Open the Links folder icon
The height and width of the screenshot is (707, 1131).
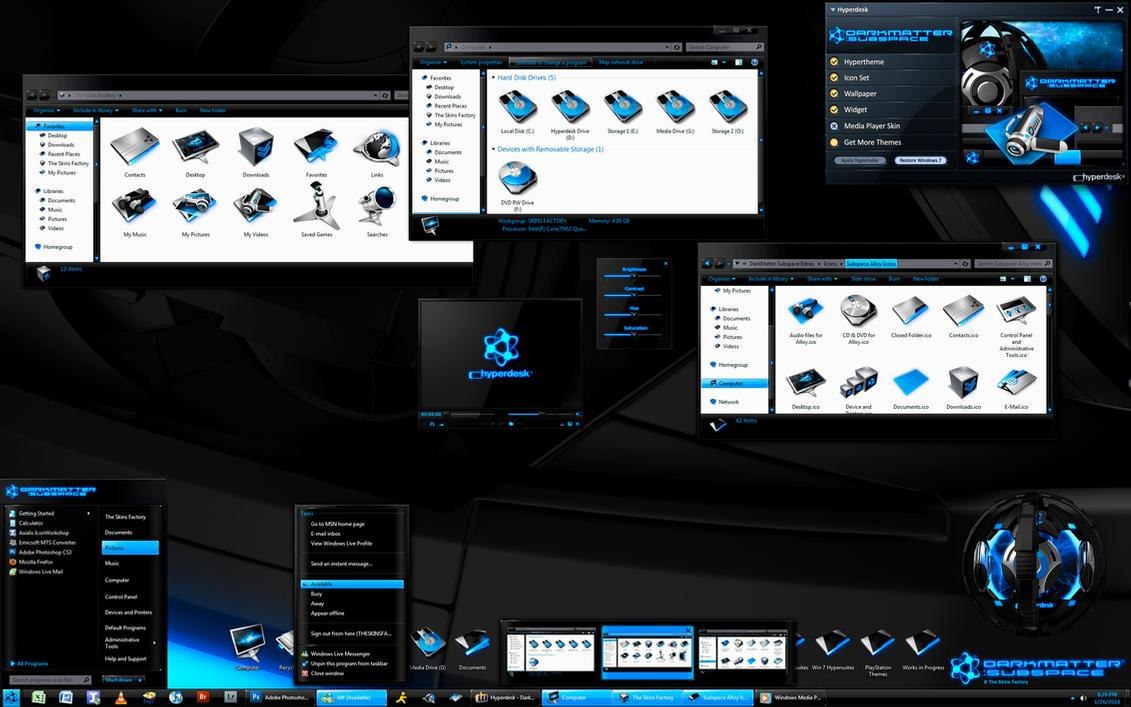pyautogui.click(x=377, y=149)
